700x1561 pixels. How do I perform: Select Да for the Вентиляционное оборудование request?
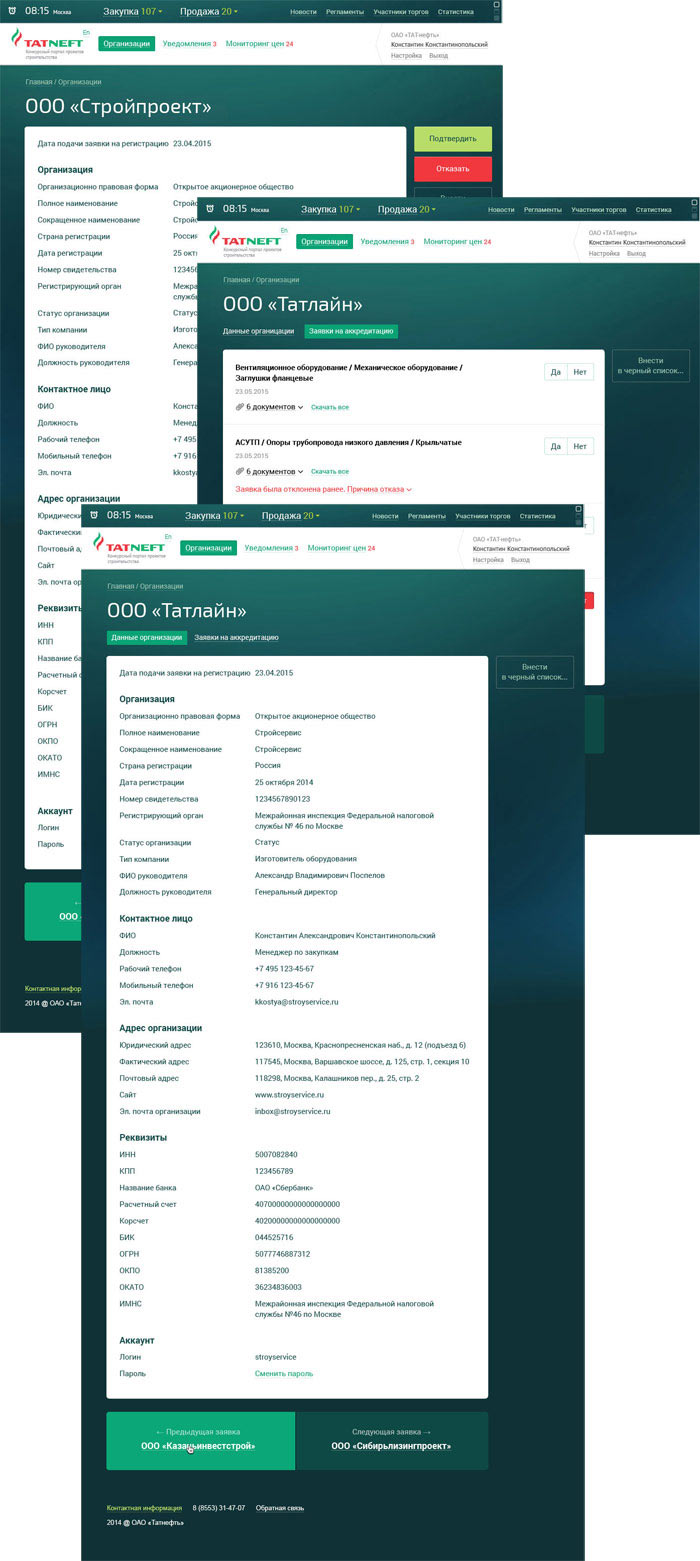click(x=556, y=372)
